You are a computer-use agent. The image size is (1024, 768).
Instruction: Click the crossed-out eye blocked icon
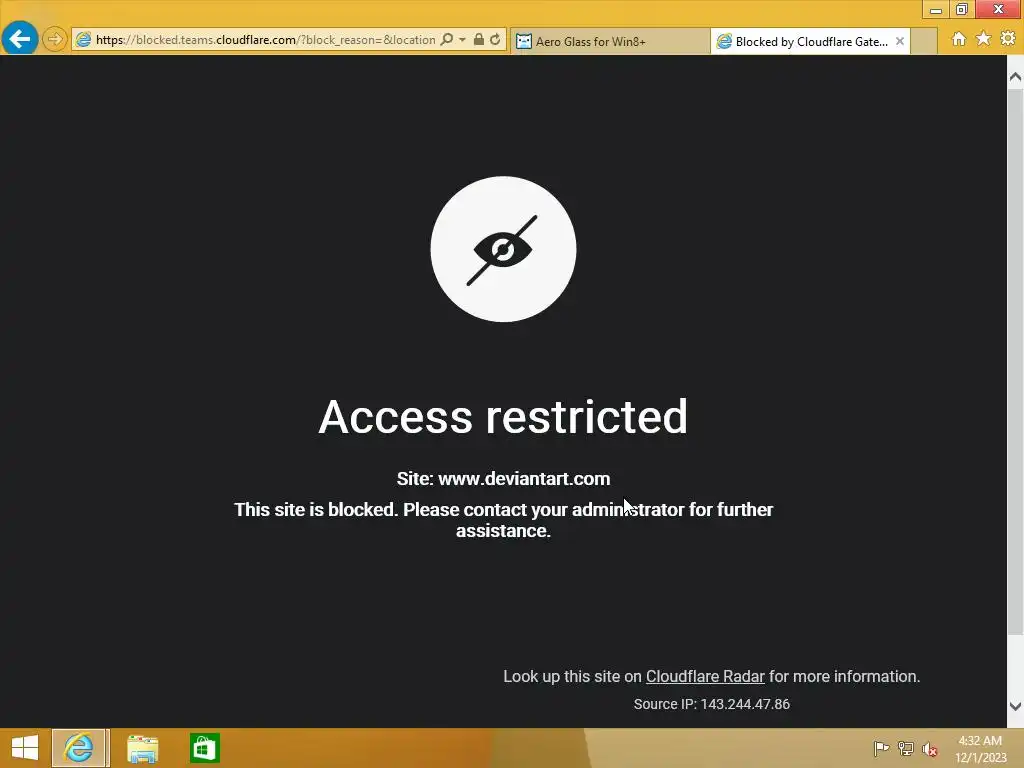(503, 249)
